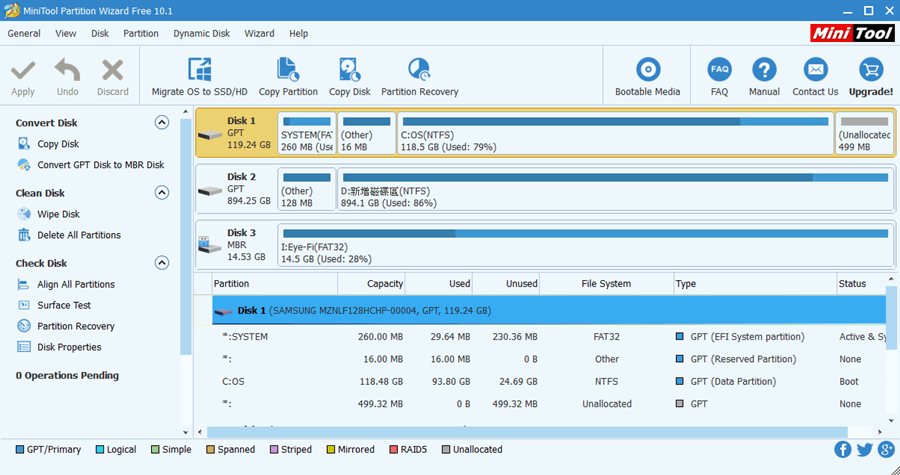Screen dimensions: 900x475
Task: Click the RAID5 legend color swatch
Action: (393, 450)
